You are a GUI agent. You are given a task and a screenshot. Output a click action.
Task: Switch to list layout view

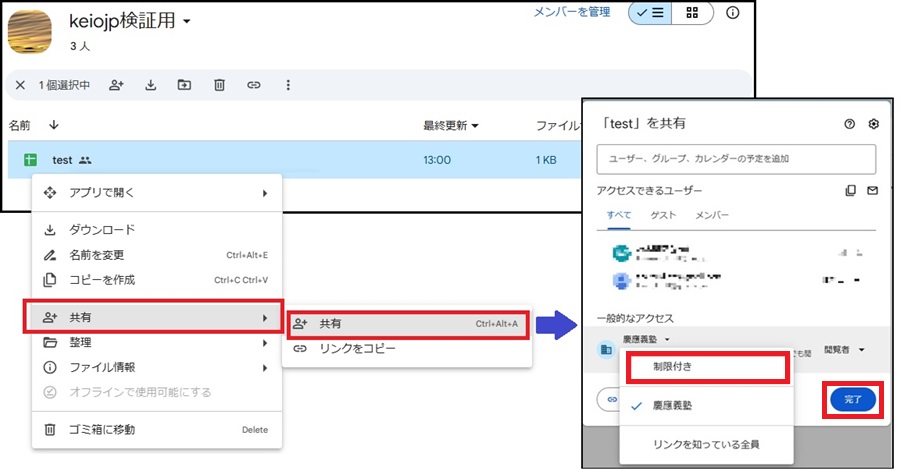(x=648, y=13)
